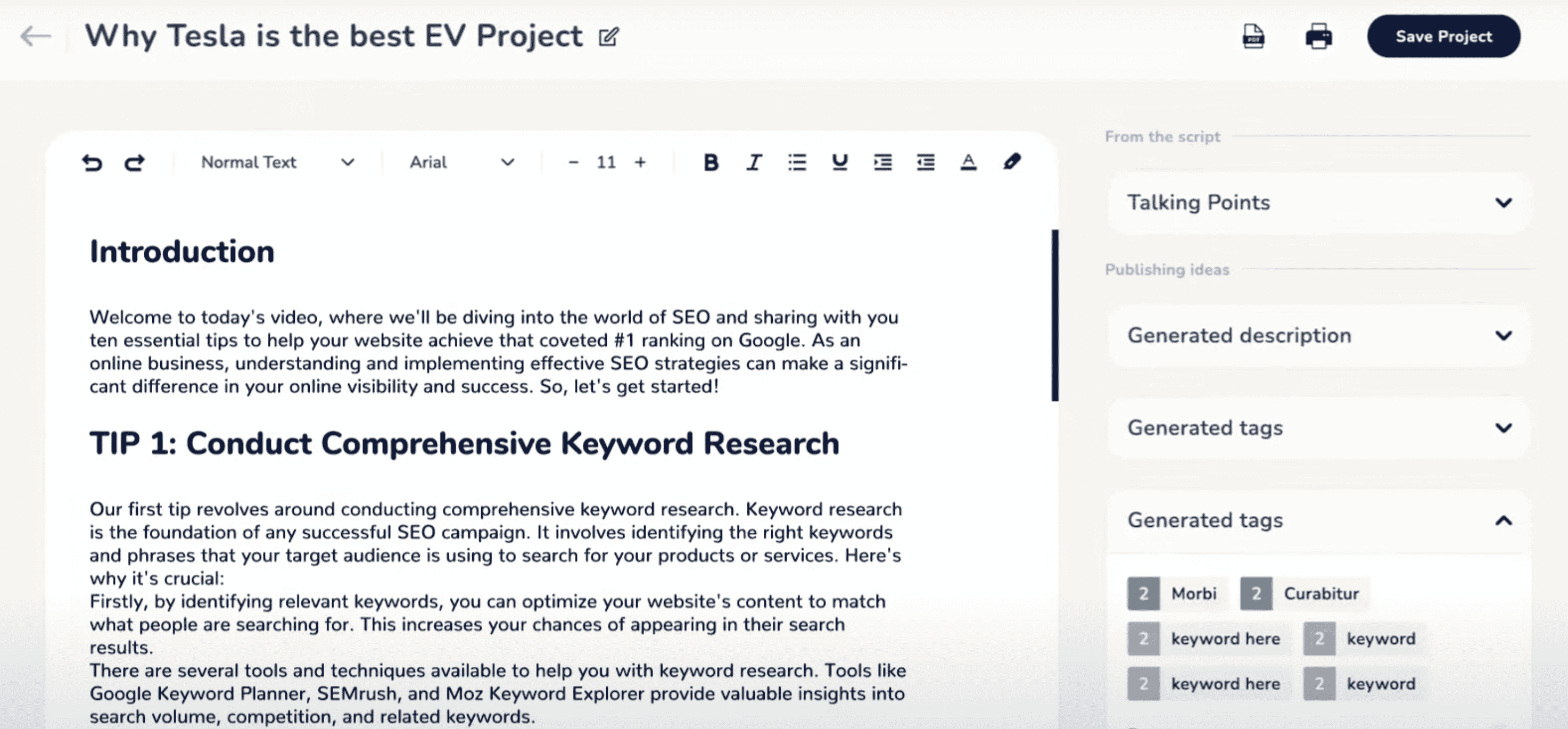Select the highlighter marker tool

click(x=1012, y=162)
